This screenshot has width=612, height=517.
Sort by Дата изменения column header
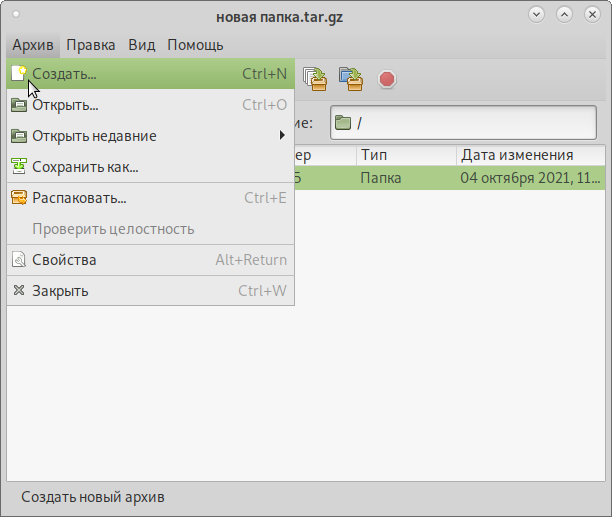point(530,155)
